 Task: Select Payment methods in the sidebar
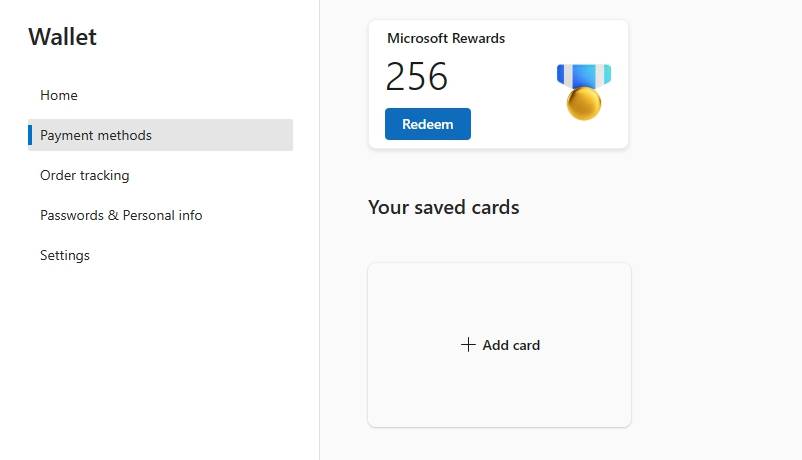(x=96, y=135)
